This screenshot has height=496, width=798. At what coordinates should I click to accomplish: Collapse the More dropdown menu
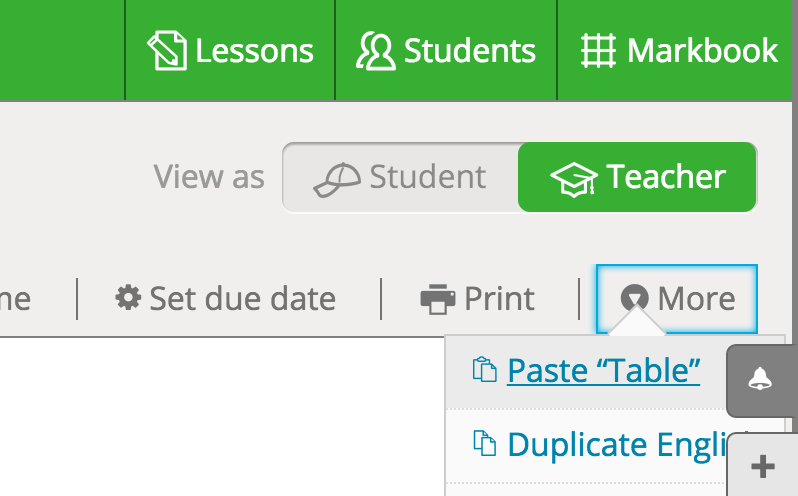click(677, 299)
